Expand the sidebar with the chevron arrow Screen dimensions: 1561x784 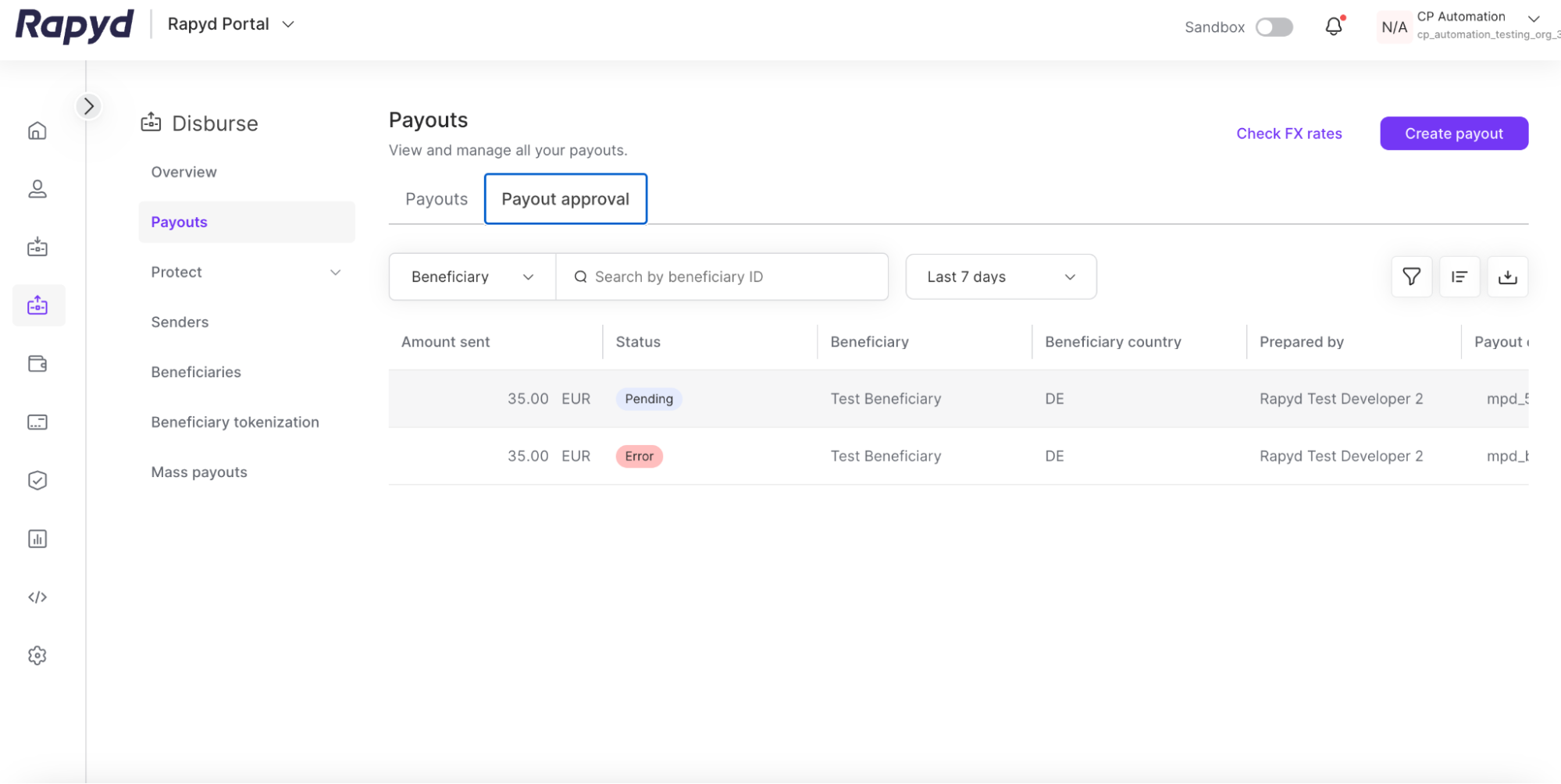(x=88, y=105)
